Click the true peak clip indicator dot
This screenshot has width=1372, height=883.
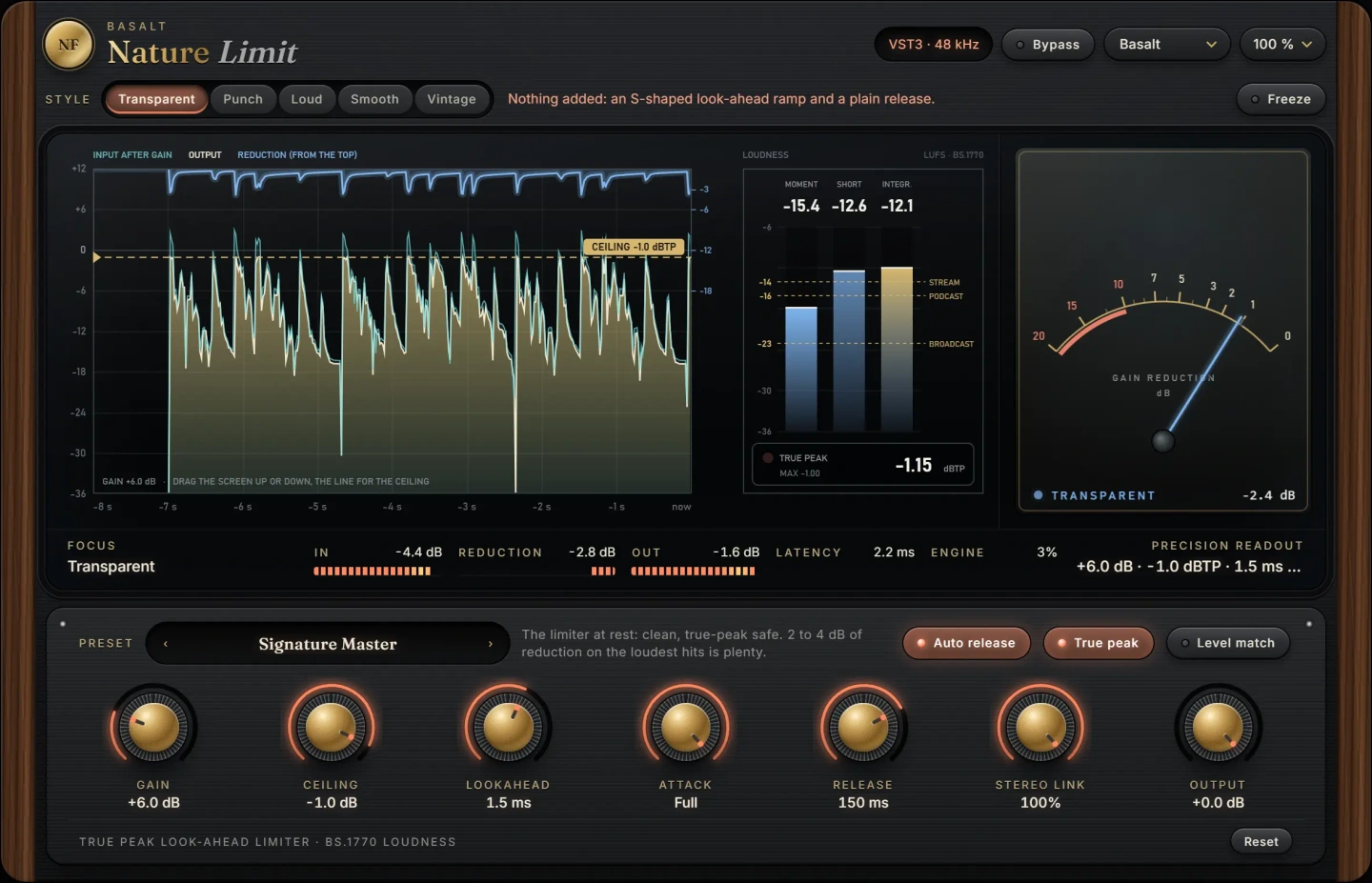click(x=768, y=458)
